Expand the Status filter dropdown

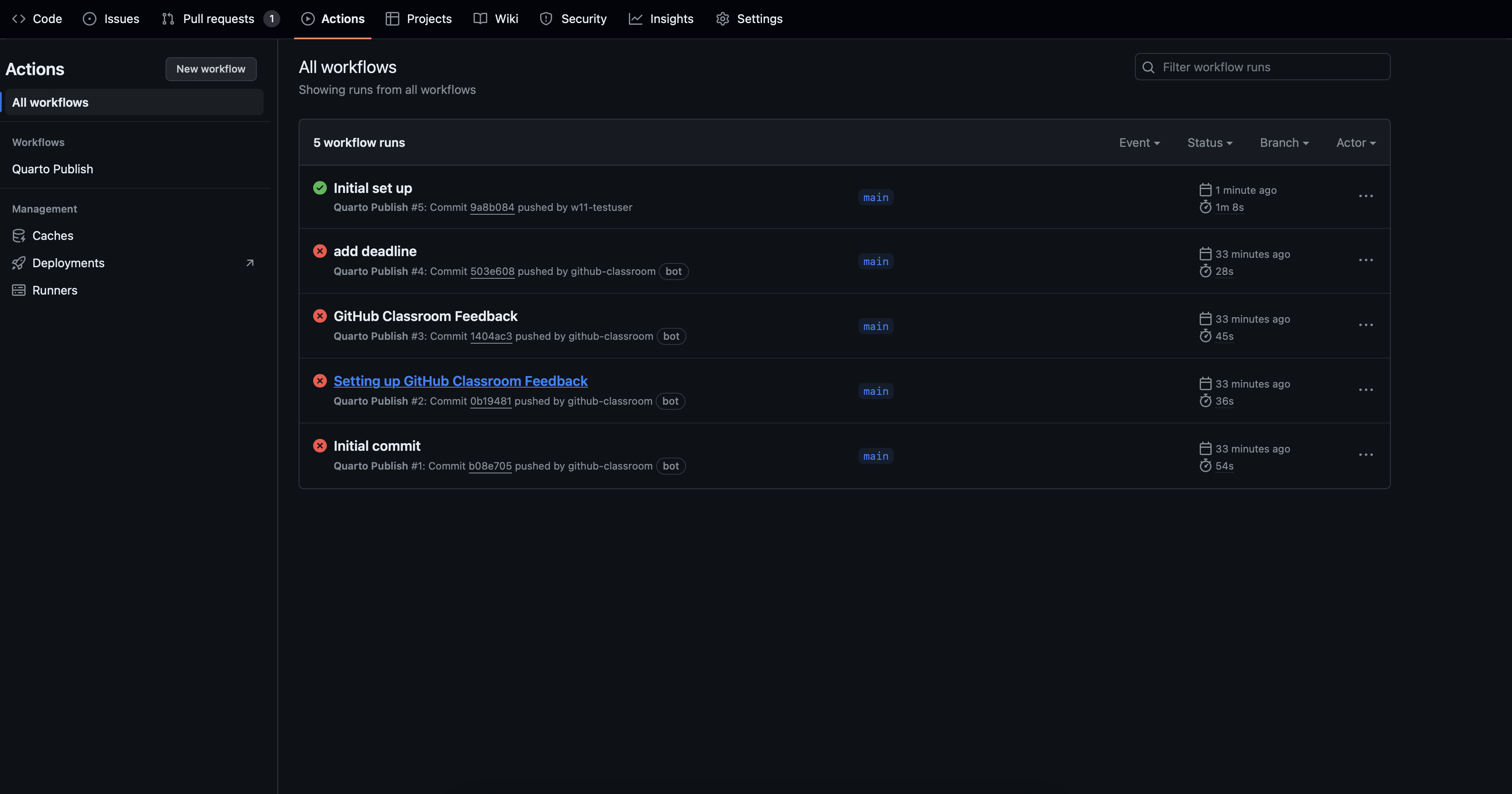click(x=1210, y=143)
